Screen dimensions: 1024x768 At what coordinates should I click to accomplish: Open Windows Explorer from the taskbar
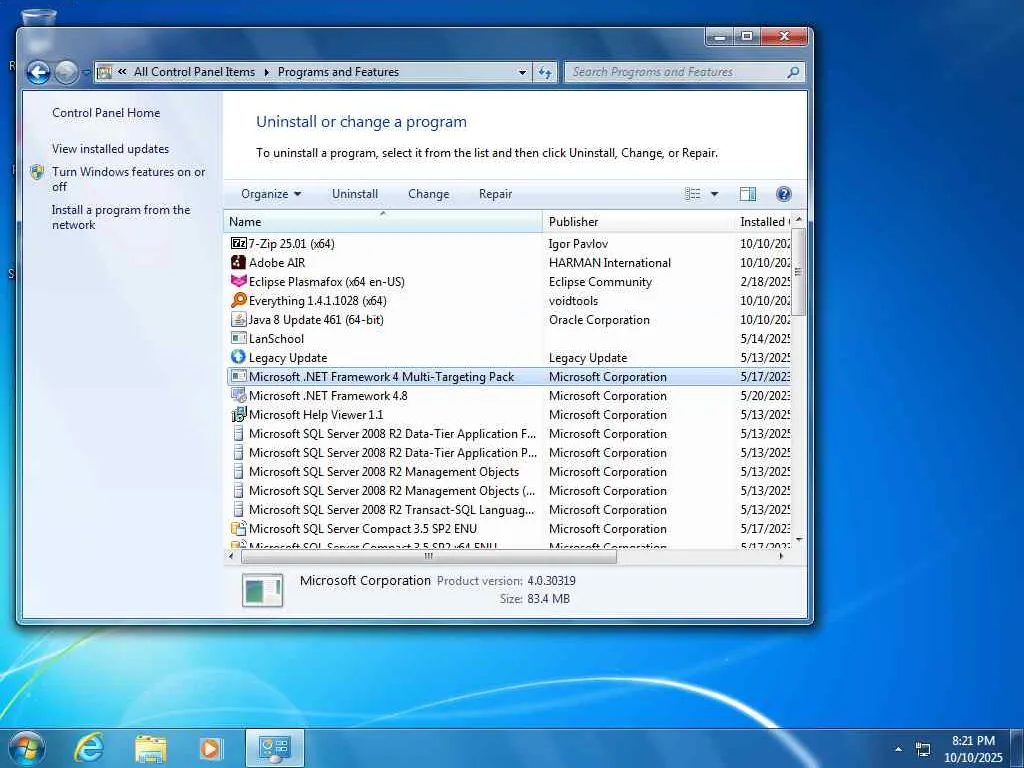click(150, 749)
